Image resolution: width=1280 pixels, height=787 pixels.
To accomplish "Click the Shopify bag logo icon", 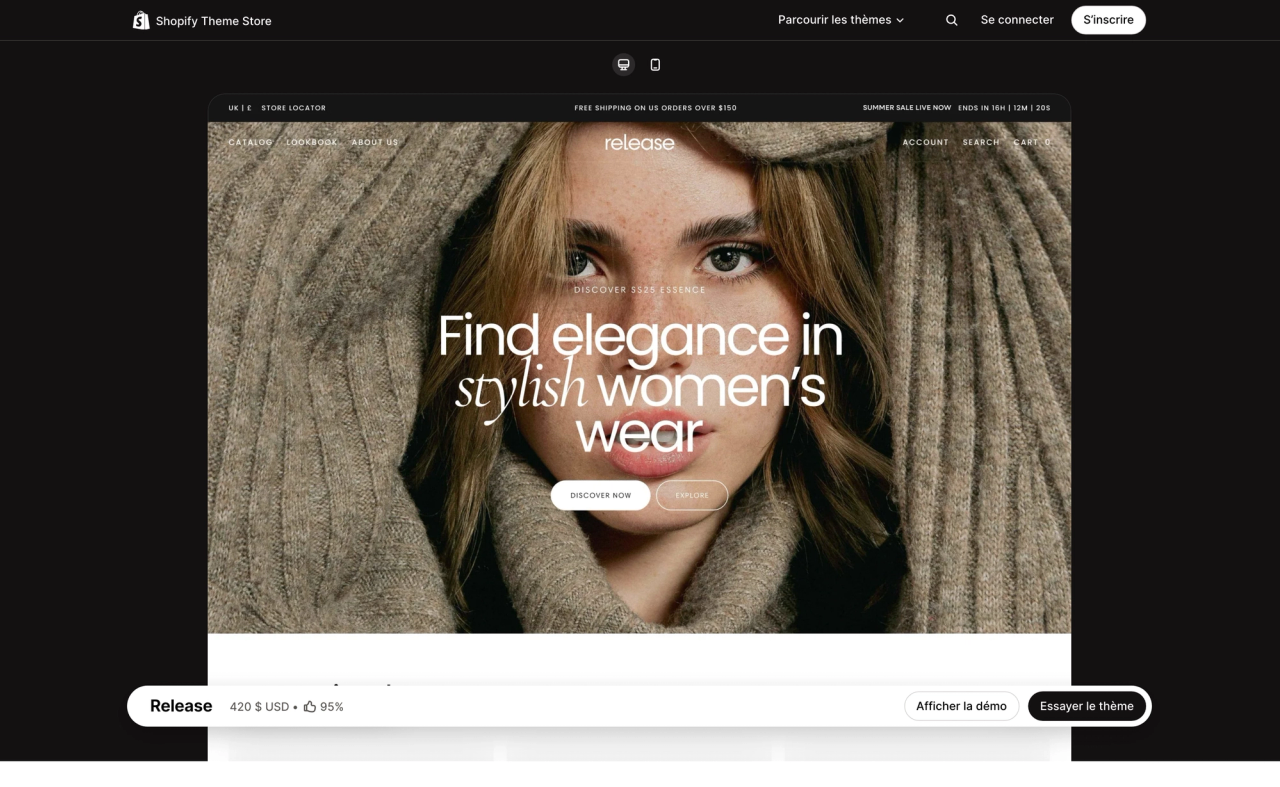I will (x=141, y=20).
